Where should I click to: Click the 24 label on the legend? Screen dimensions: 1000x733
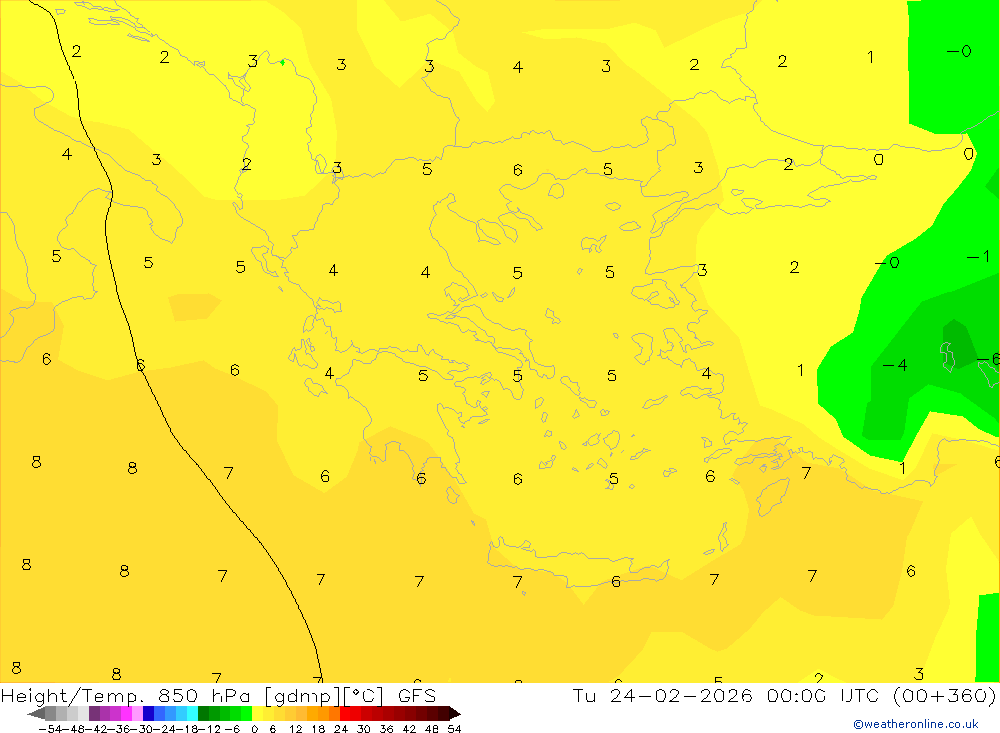(341, 729)
